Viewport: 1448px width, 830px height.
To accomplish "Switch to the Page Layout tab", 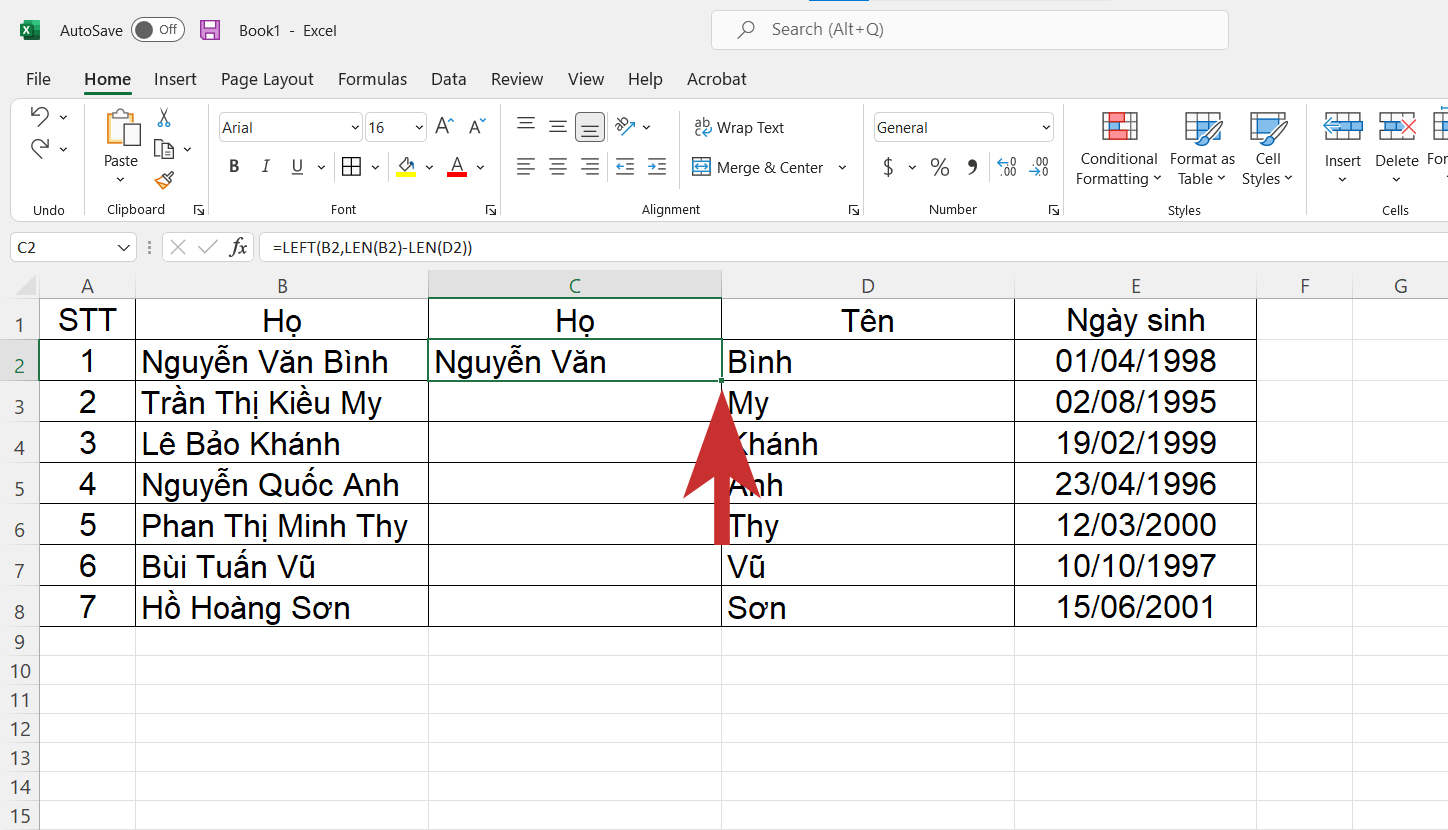I will pyautogui.click(x=267, y=79).
